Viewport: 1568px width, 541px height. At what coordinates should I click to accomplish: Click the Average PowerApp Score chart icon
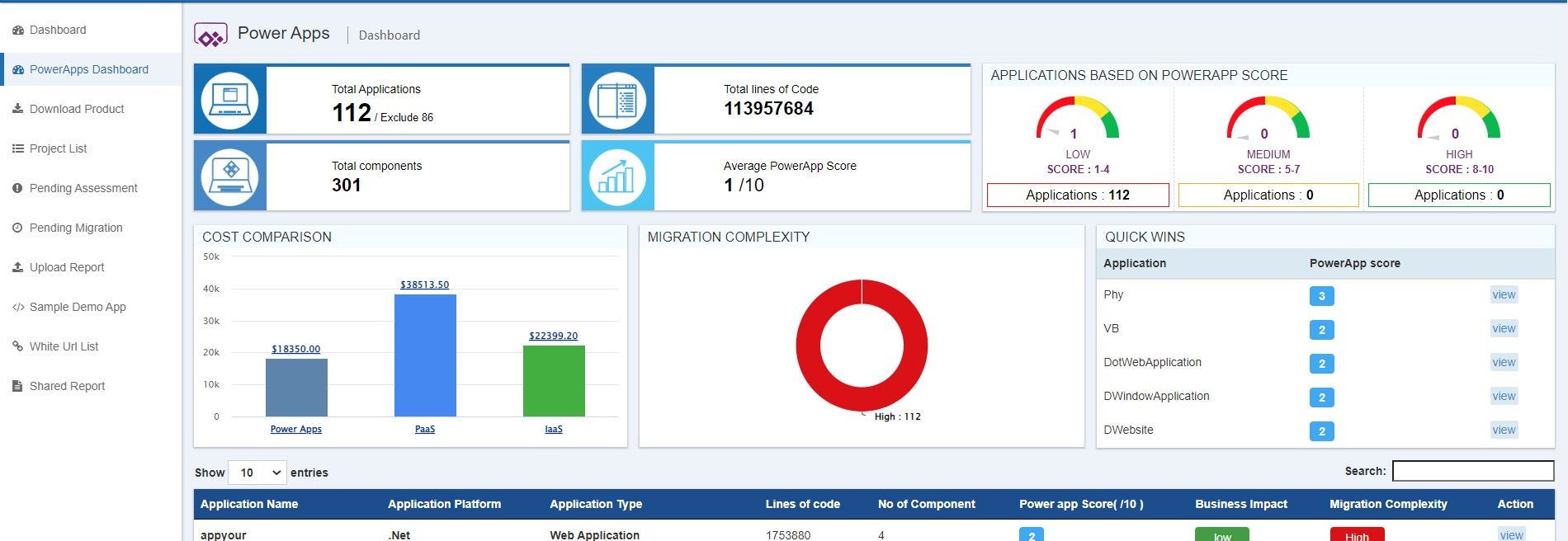pyautogui.click(x=617, y=176)
